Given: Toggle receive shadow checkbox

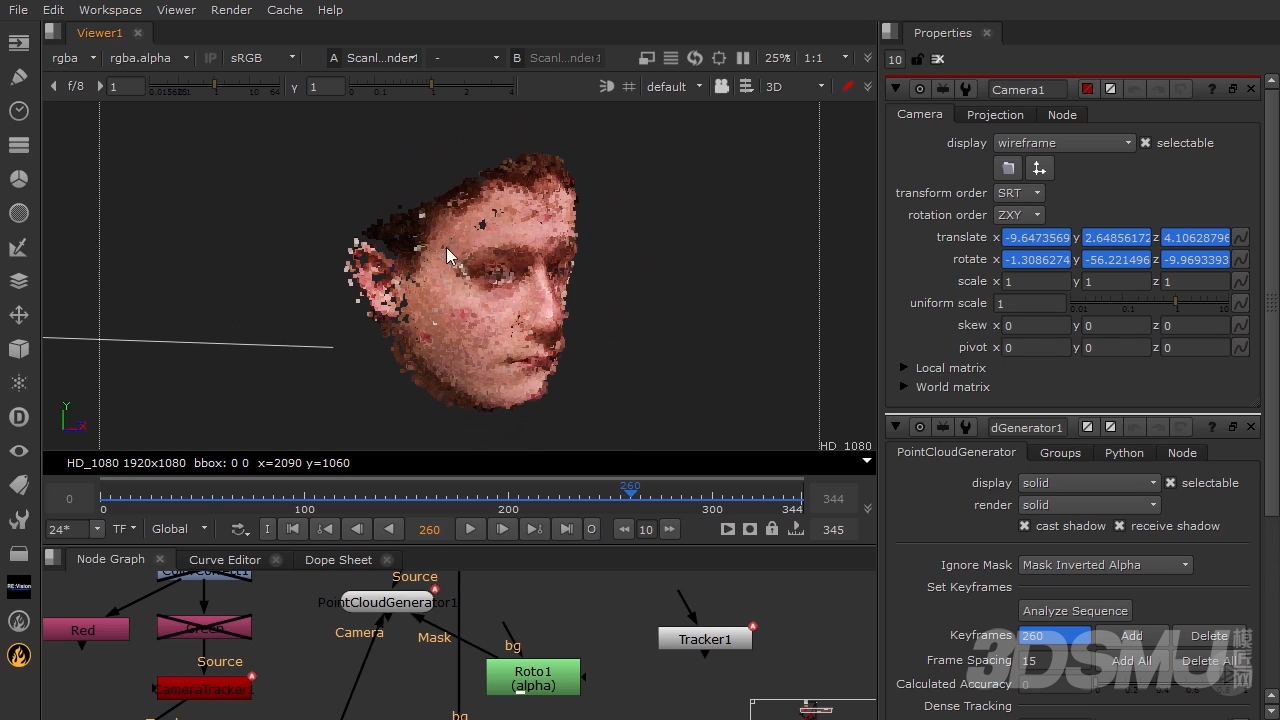Looking at the screenshot, I should tap(1120, 526).
